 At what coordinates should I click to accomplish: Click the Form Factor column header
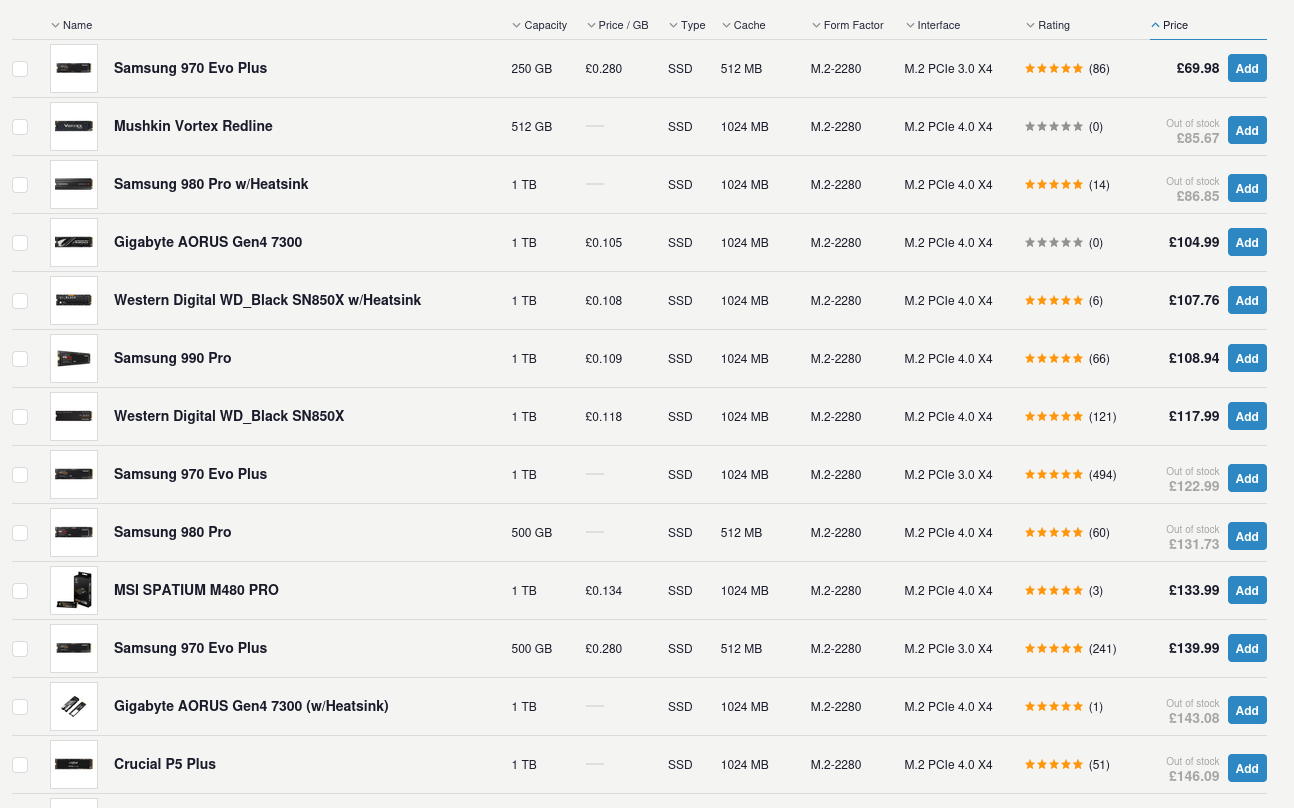pos(853,25)
